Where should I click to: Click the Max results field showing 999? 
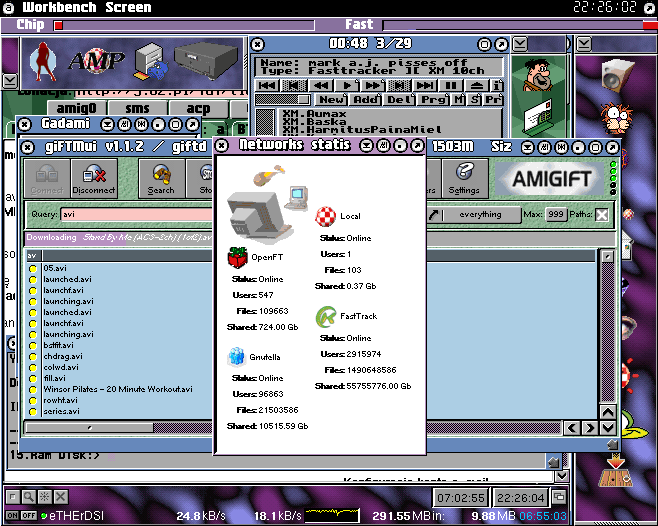[556, 215]
